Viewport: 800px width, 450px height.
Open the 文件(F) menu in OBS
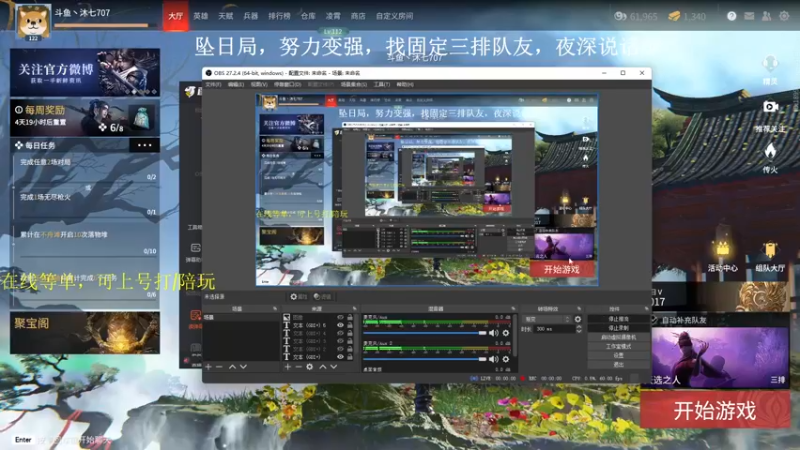pos(213,84)
